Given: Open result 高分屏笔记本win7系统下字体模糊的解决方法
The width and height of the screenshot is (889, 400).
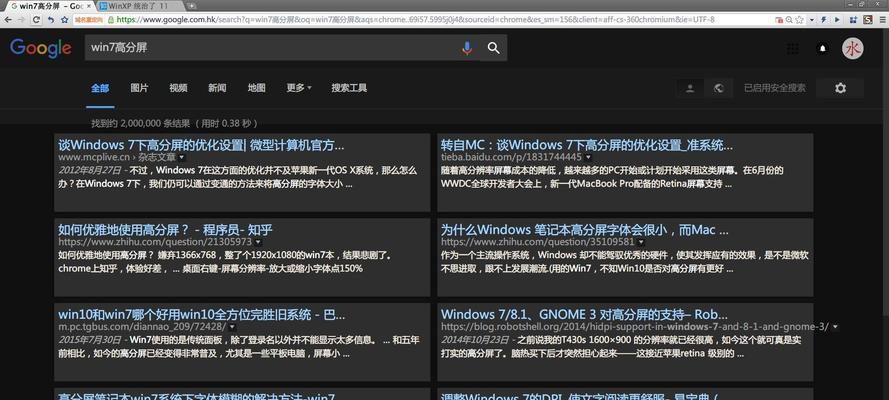Looking at the screenshot, I should (x=196, y=396).
